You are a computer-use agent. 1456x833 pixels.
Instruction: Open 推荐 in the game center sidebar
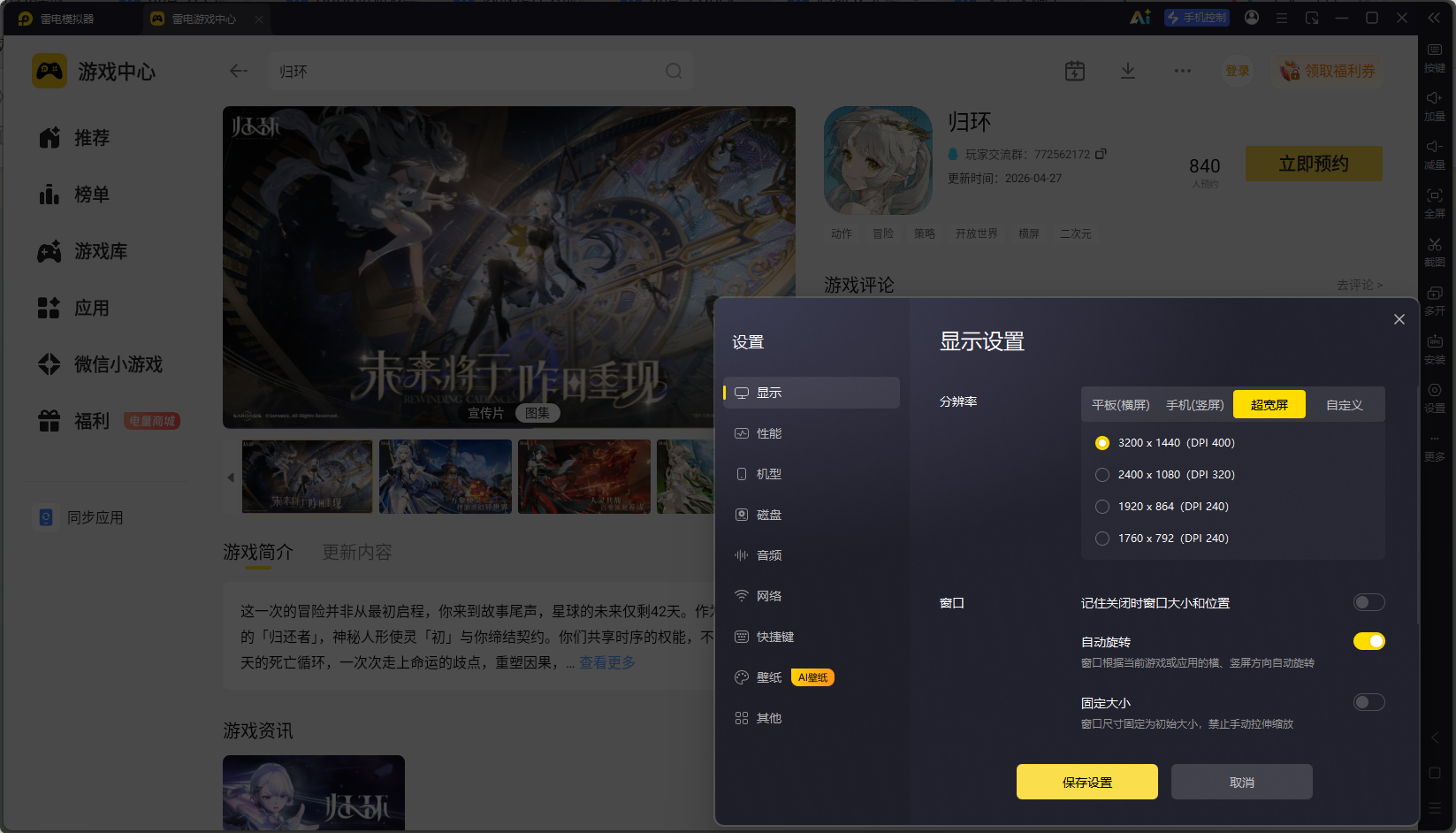[x=74, y=138]
